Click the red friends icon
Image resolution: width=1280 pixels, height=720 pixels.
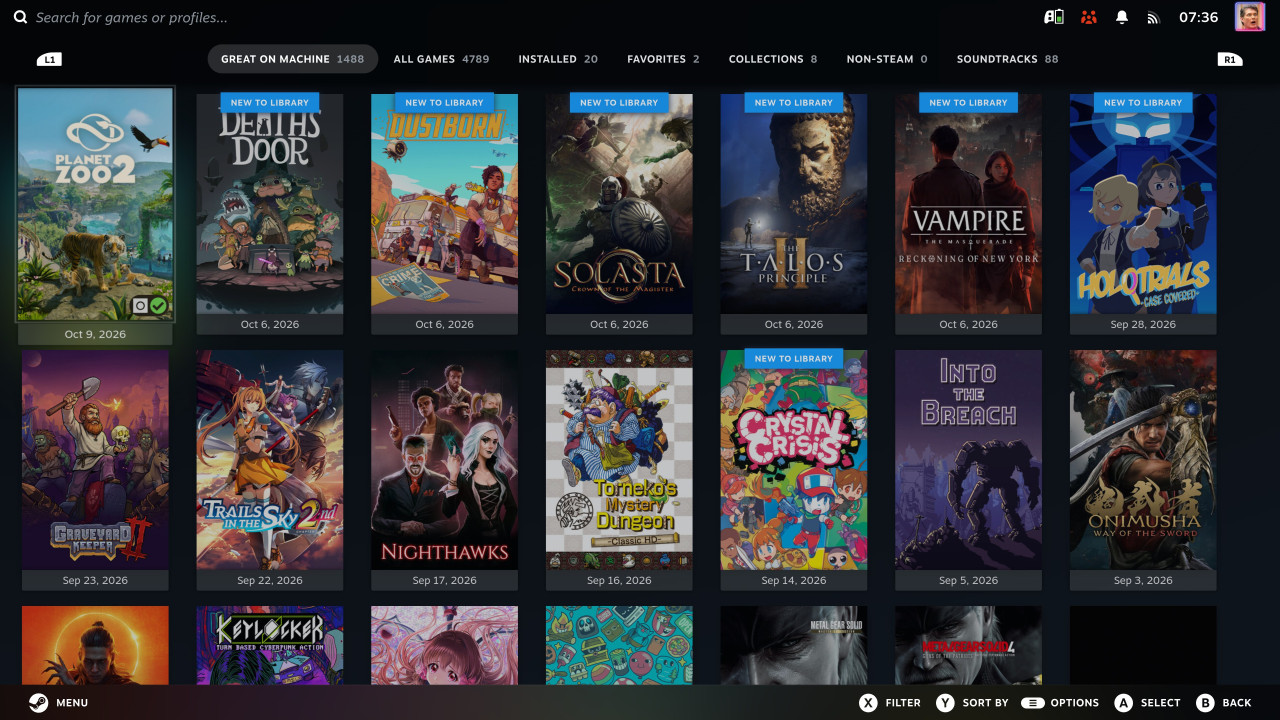click(x=1089, y=18)
